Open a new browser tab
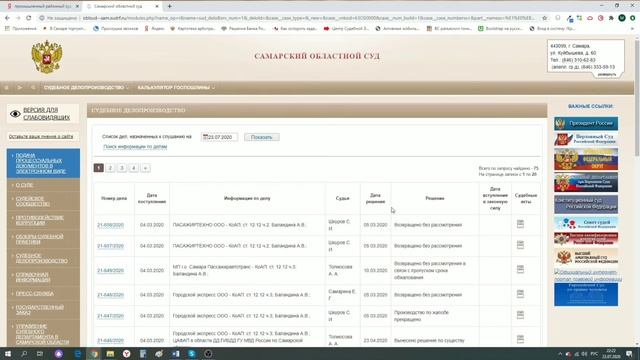This screenshot has height=360, width=640. pos(169,6)
